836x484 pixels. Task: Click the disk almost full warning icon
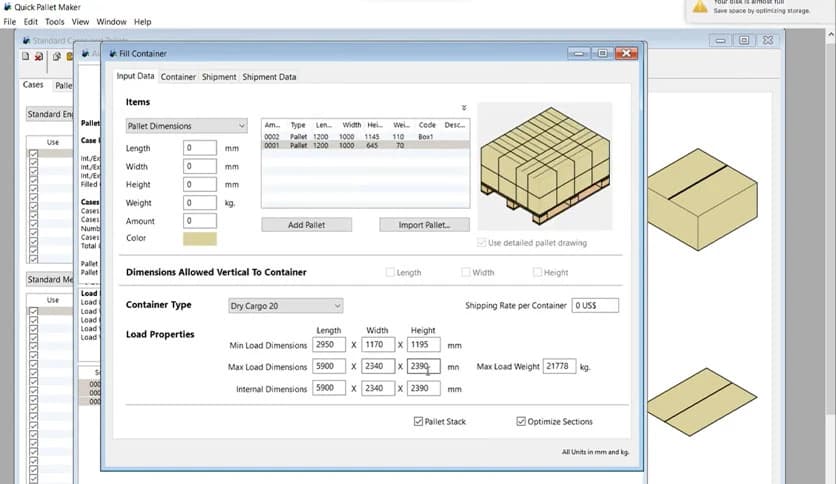(x=700, y=6)
